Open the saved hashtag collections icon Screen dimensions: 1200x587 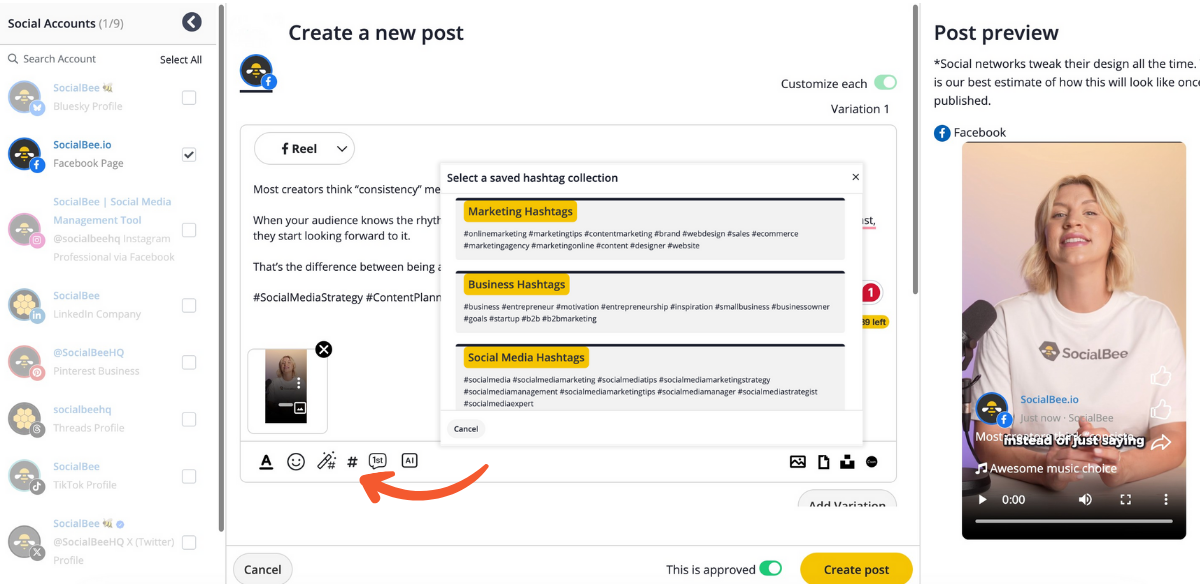tap(352, 462)
